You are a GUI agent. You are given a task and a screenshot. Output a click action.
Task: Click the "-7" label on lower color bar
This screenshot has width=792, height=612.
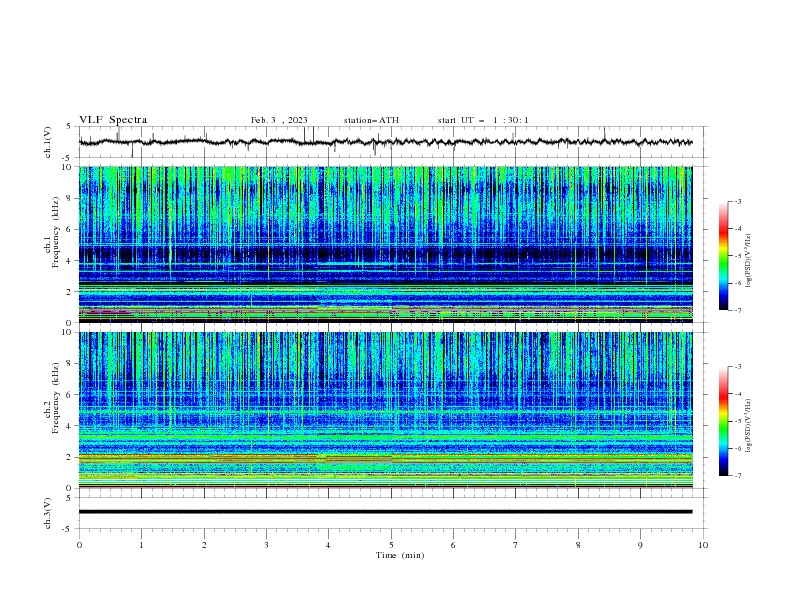pyautogui.click(x=738, y=475)
